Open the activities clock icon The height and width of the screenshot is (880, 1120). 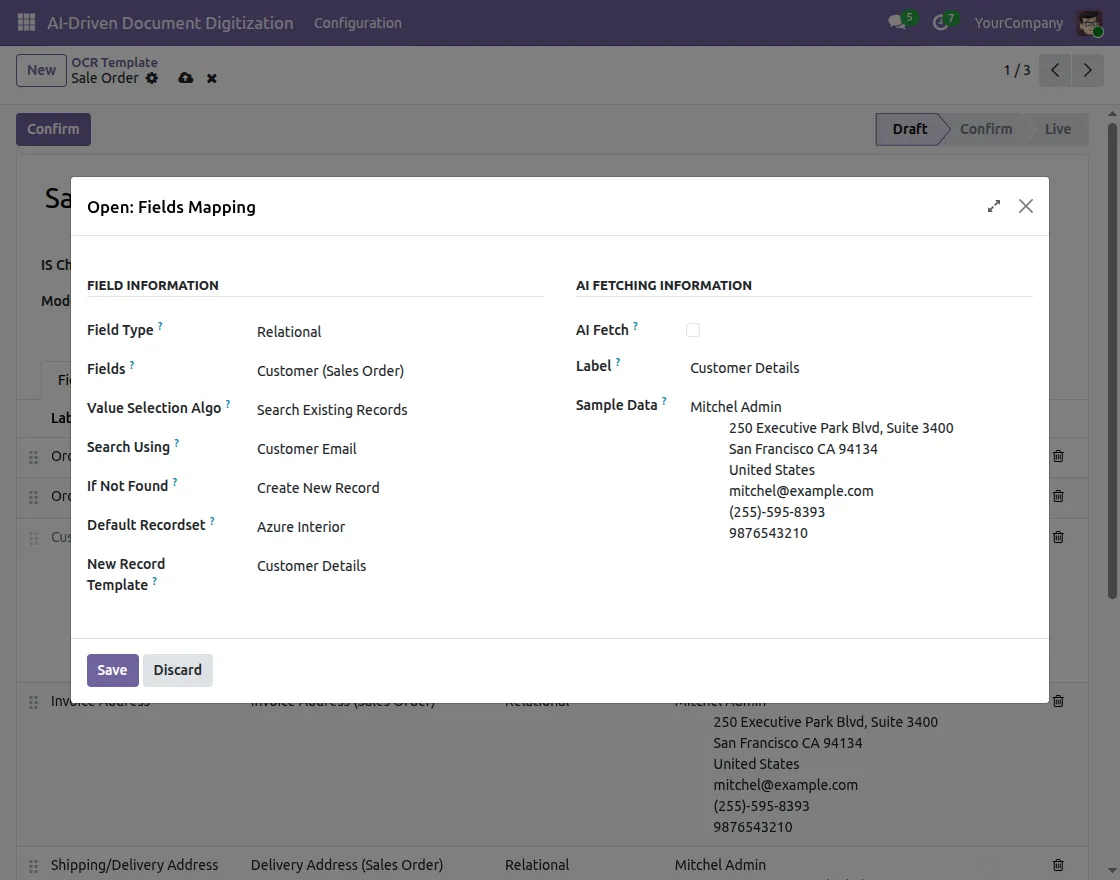point(941,23)
